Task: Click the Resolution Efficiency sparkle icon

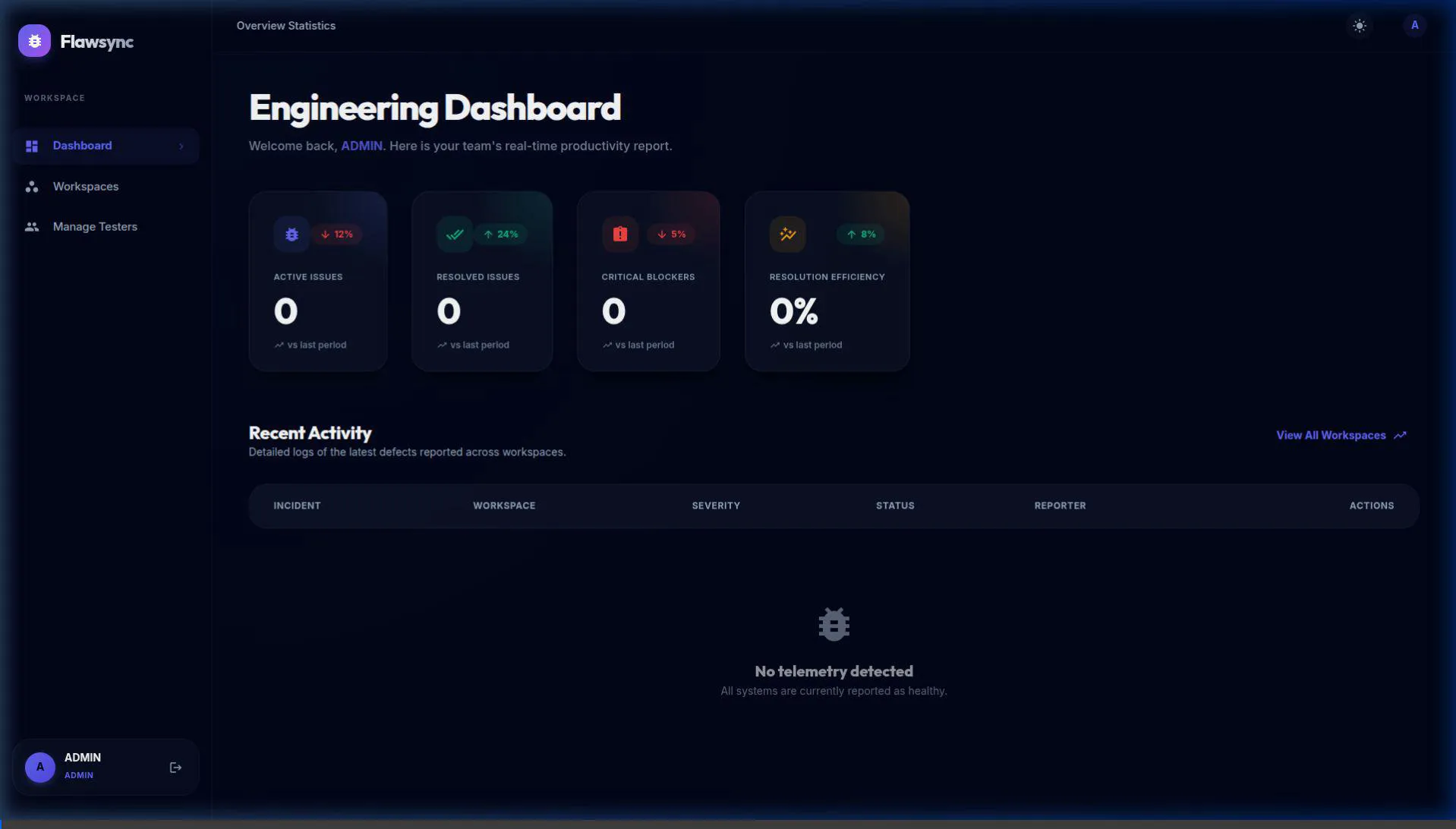Action: 787,235
